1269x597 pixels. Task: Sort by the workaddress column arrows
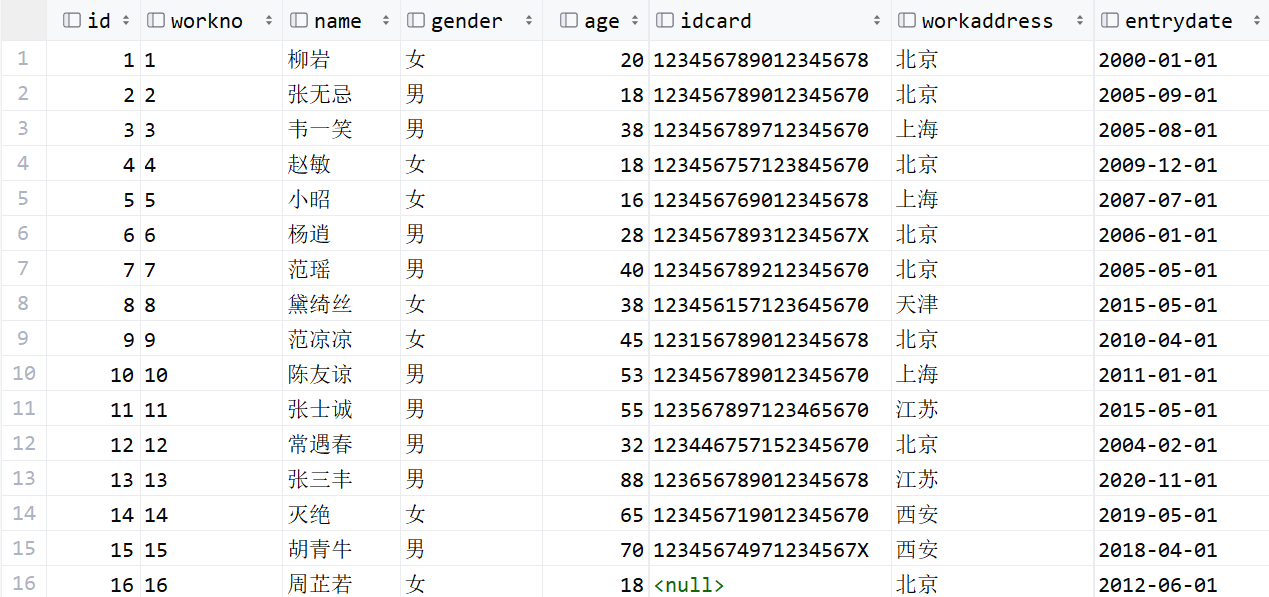click(x=1079, y=21)
